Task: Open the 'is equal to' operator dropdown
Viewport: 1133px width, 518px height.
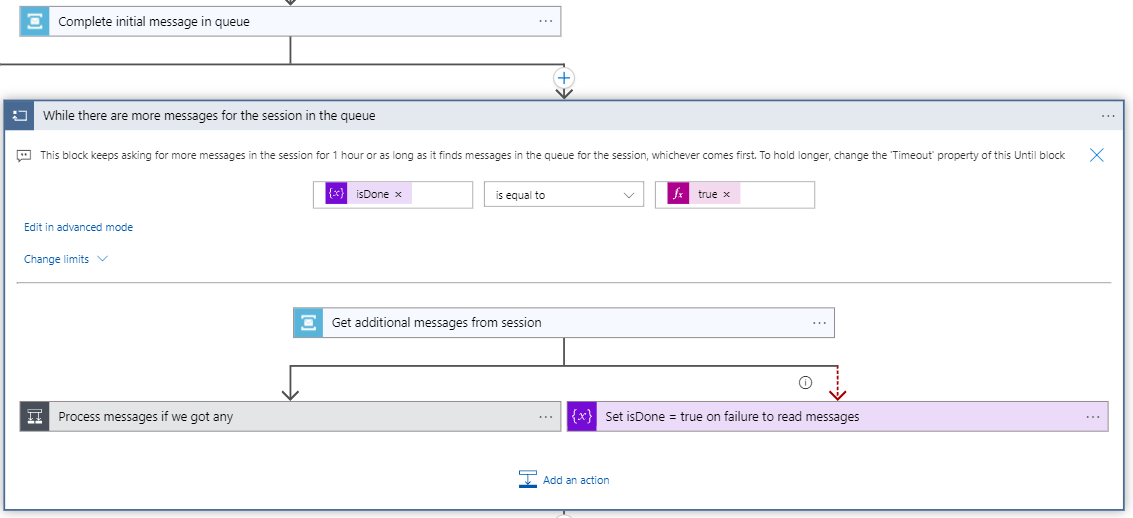Action: click(x=564, y=195)
